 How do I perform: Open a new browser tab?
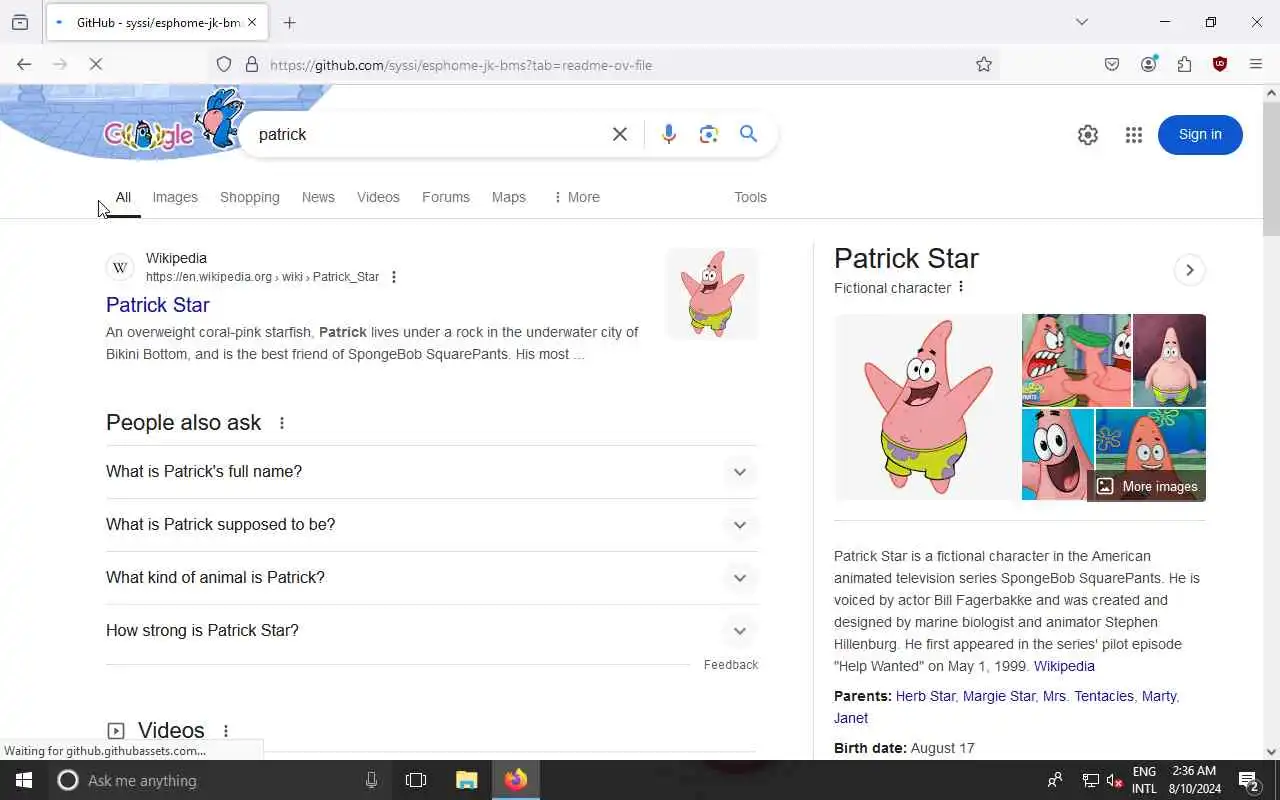(x=290, y=22)
